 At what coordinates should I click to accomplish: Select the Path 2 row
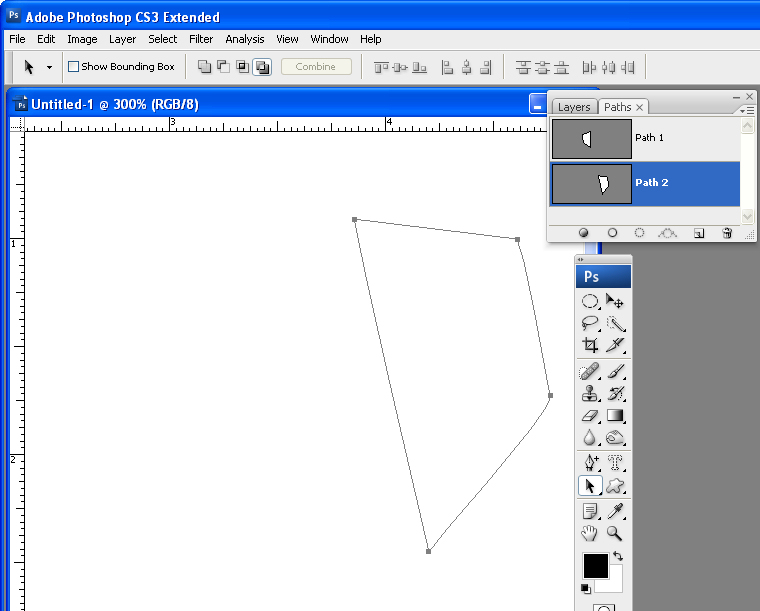(645, 184)
